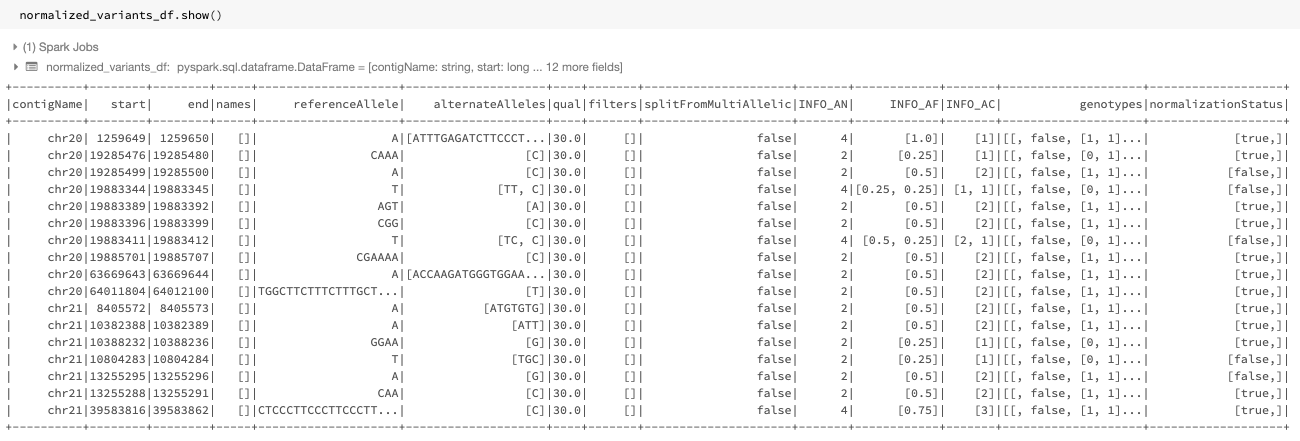
Task: Click the contigName column header
Action: coord(48,104)
